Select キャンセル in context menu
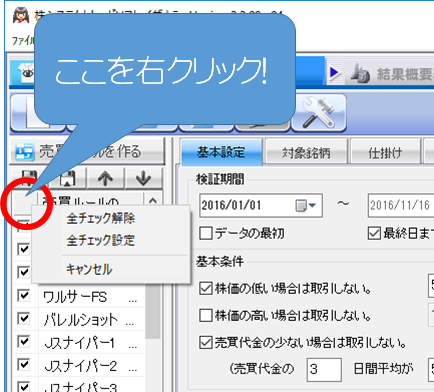The height and width of the screenshot is (392, 434). (x=89, y=269)
